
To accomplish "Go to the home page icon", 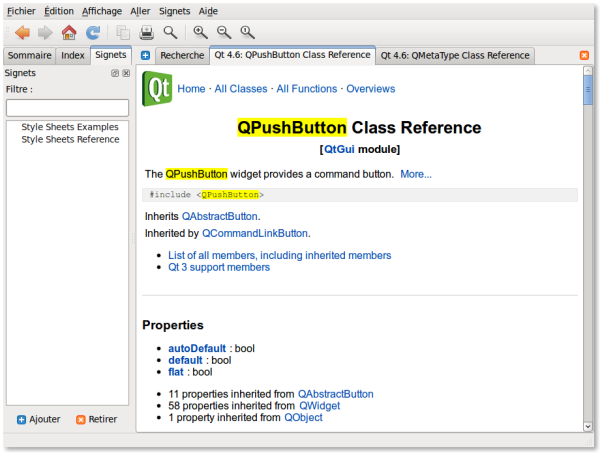I will click(69, 32).
